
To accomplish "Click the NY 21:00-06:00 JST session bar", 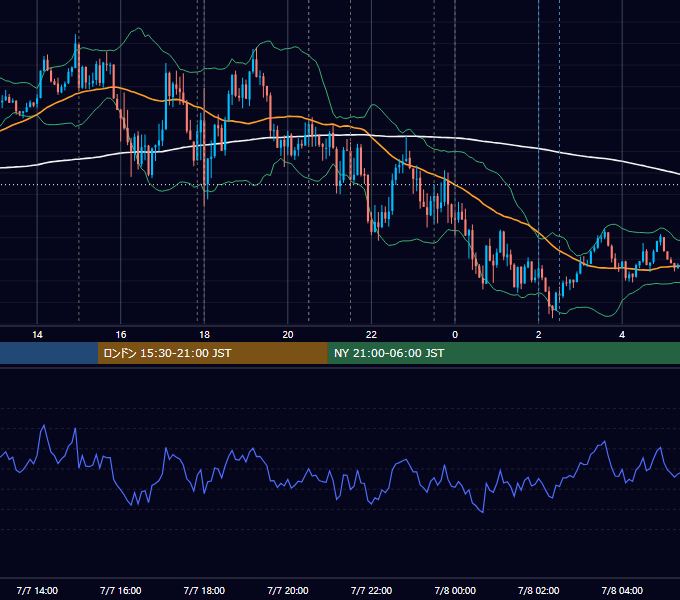I will (x=503, y=353).
